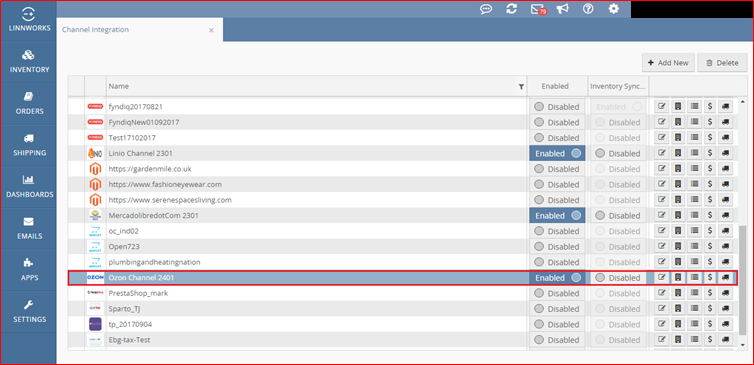Select the Channel Integration tab

[139, 30]
